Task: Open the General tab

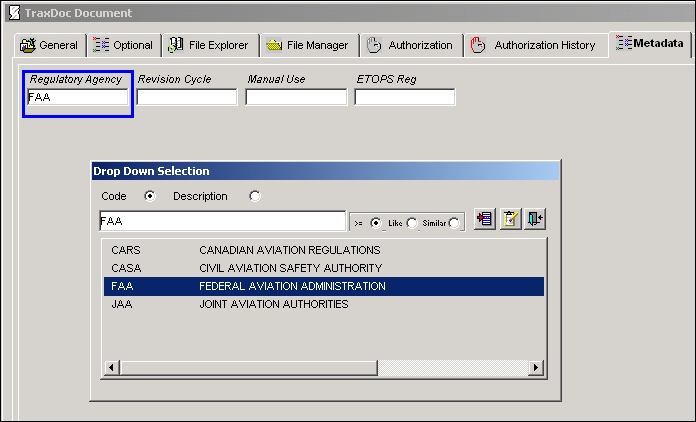Action: pos(50,45)
